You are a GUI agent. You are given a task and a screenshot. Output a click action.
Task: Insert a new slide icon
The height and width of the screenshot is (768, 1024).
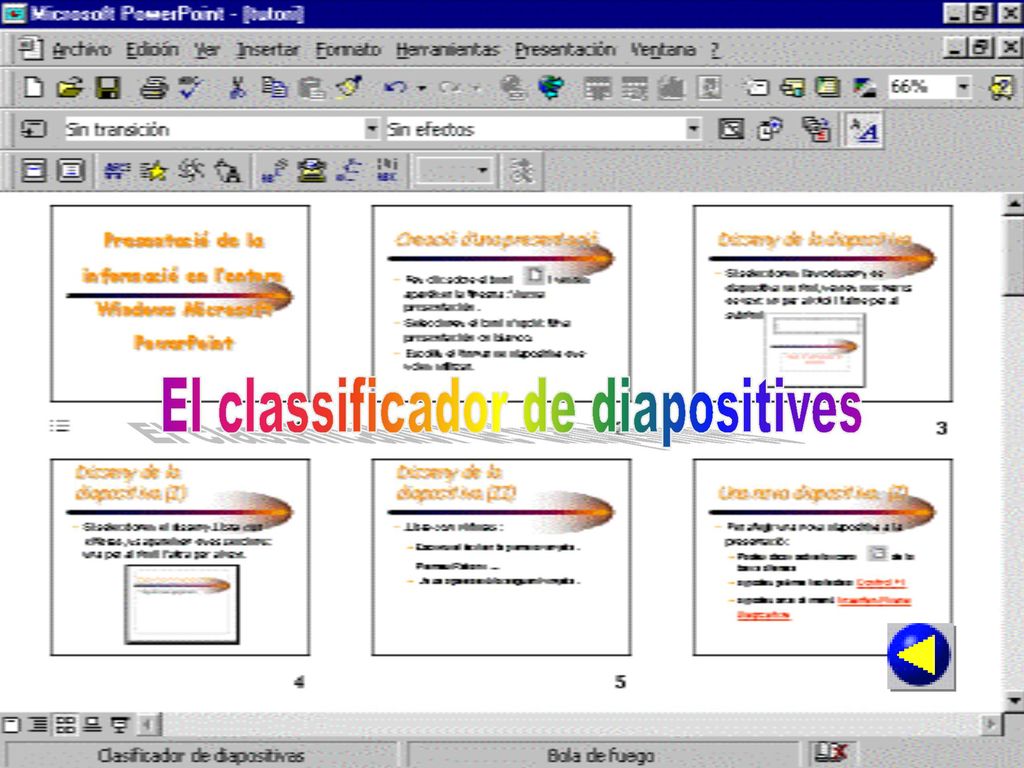click(758, 87)
